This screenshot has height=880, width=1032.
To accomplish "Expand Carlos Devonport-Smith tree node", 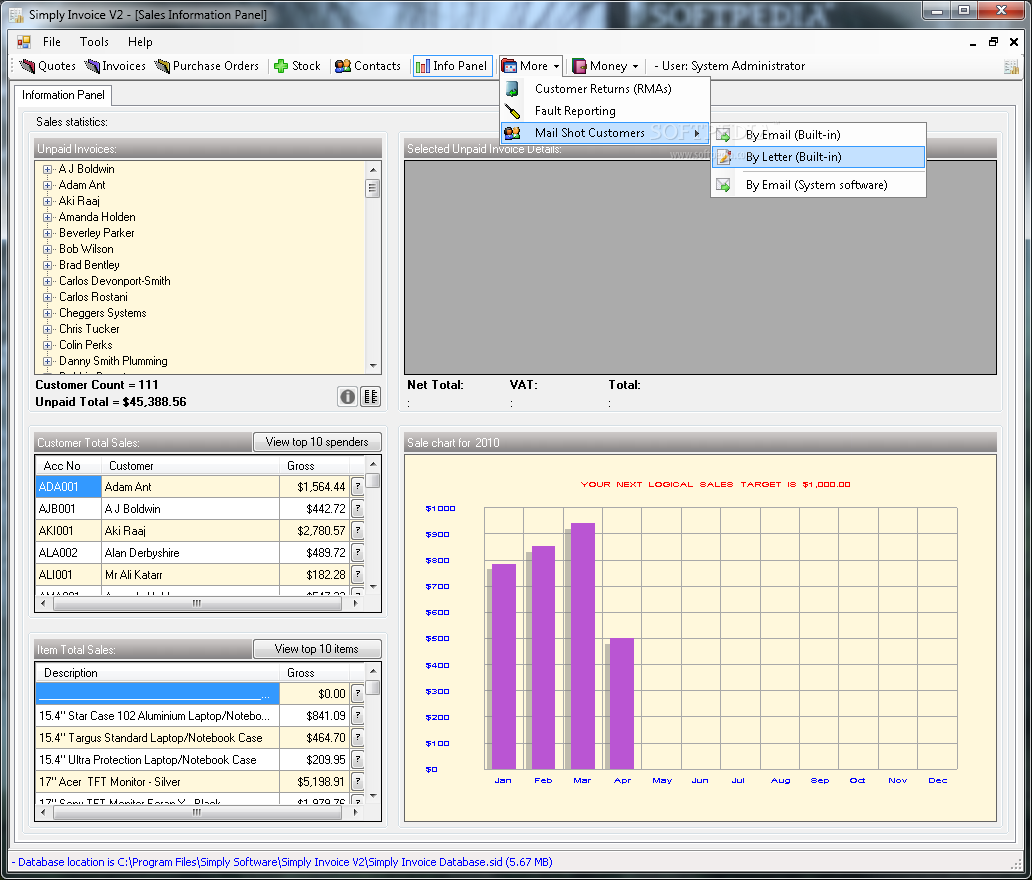I will (47, 281).
